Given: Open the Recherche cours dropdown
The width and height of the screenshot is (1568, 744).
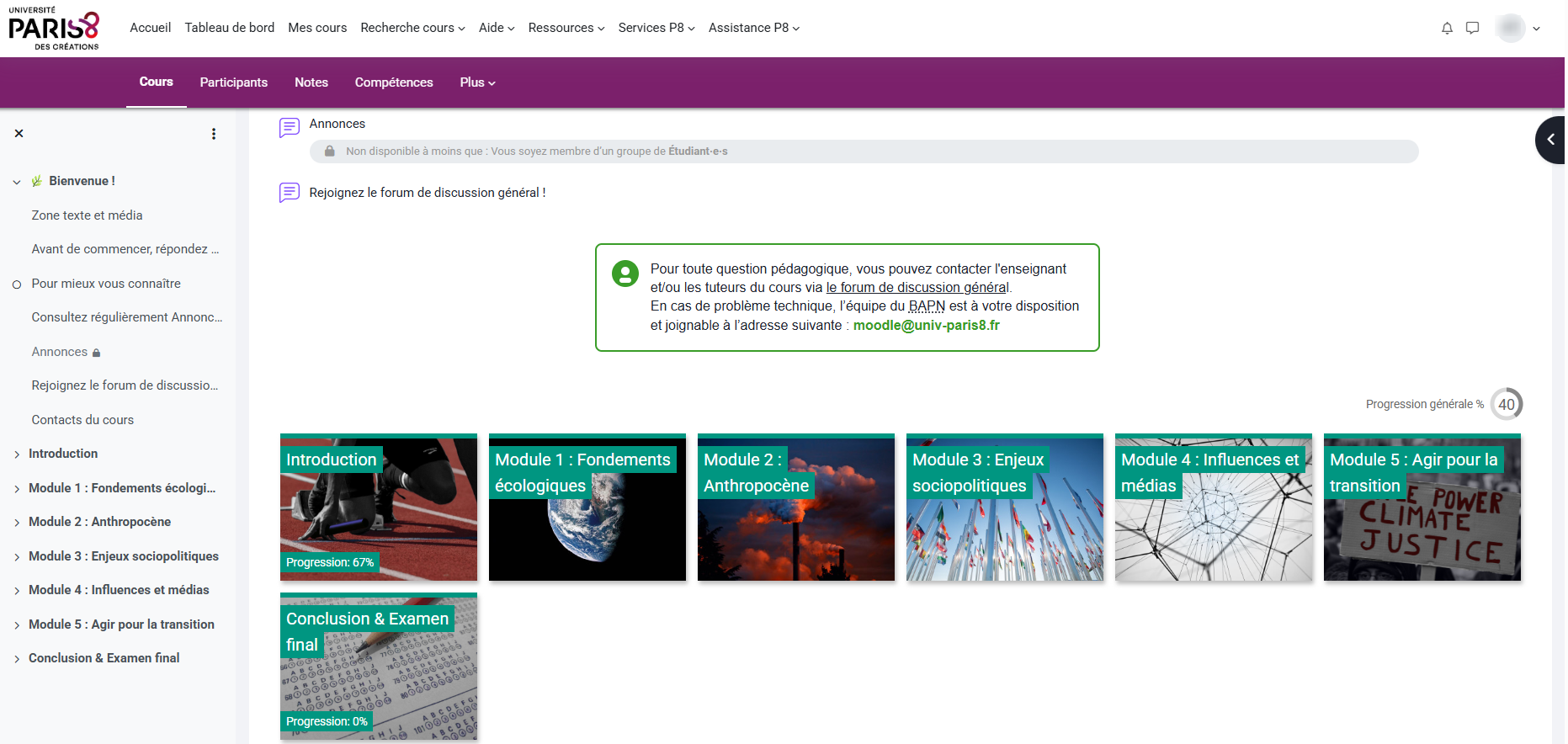Looking at the screenshot, I should click(x=412, y=28).
